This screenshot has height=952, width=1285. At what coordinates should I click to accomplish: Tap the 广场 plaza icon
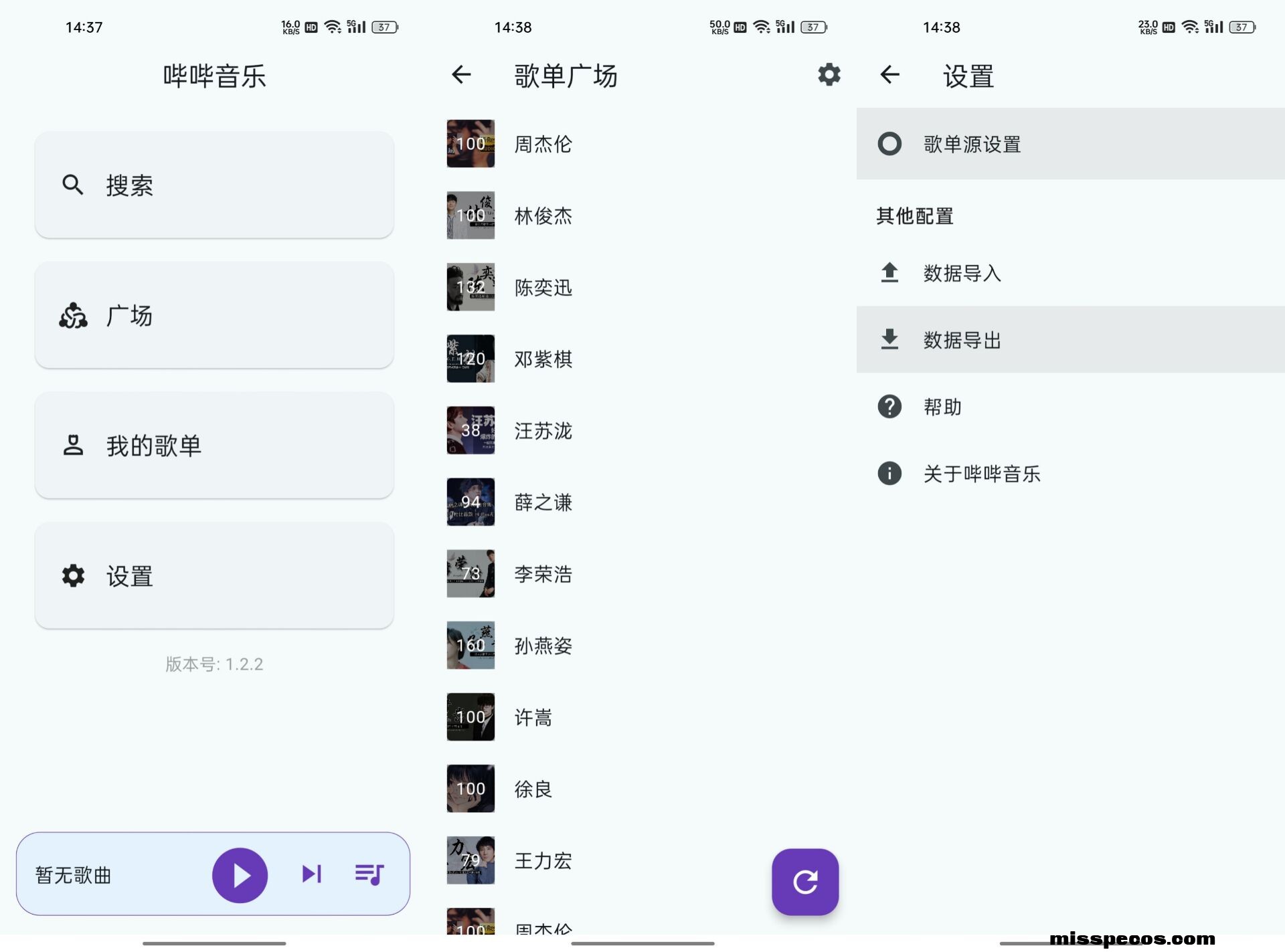coord(73,315)
